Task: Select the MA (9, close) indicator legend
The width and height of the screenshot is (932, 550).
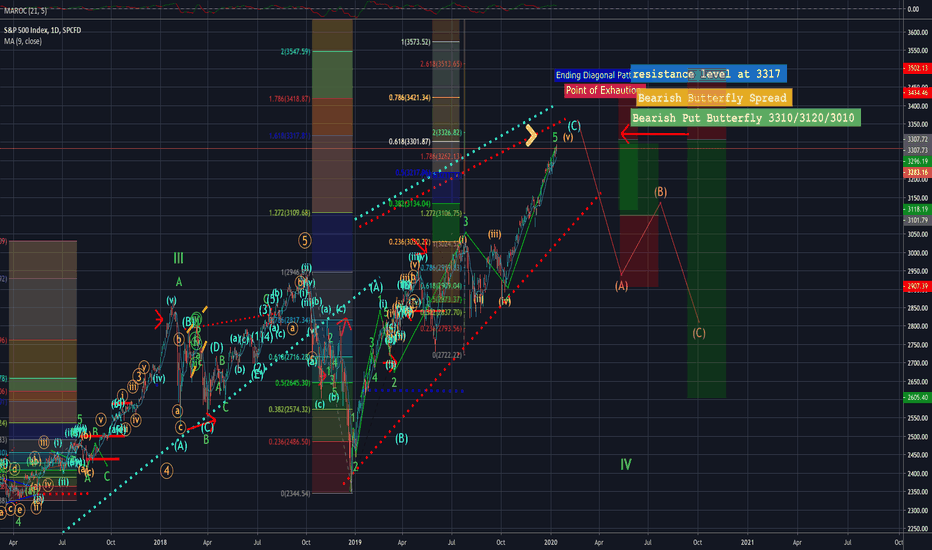Action: click(x=23, y=42)
